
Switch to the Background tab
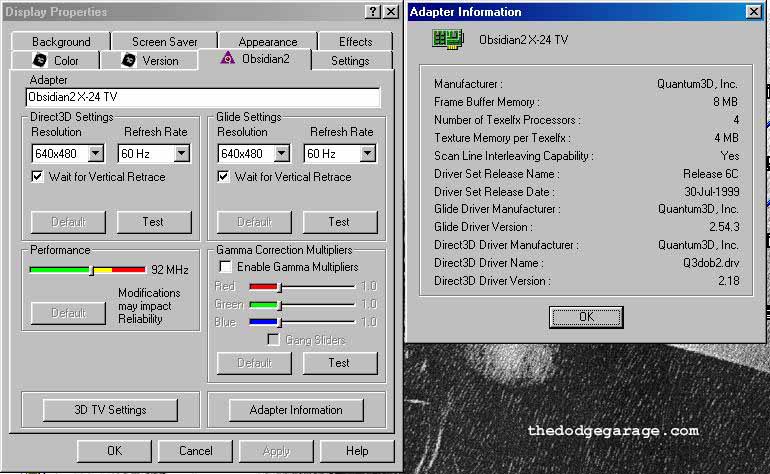point(61,41)
